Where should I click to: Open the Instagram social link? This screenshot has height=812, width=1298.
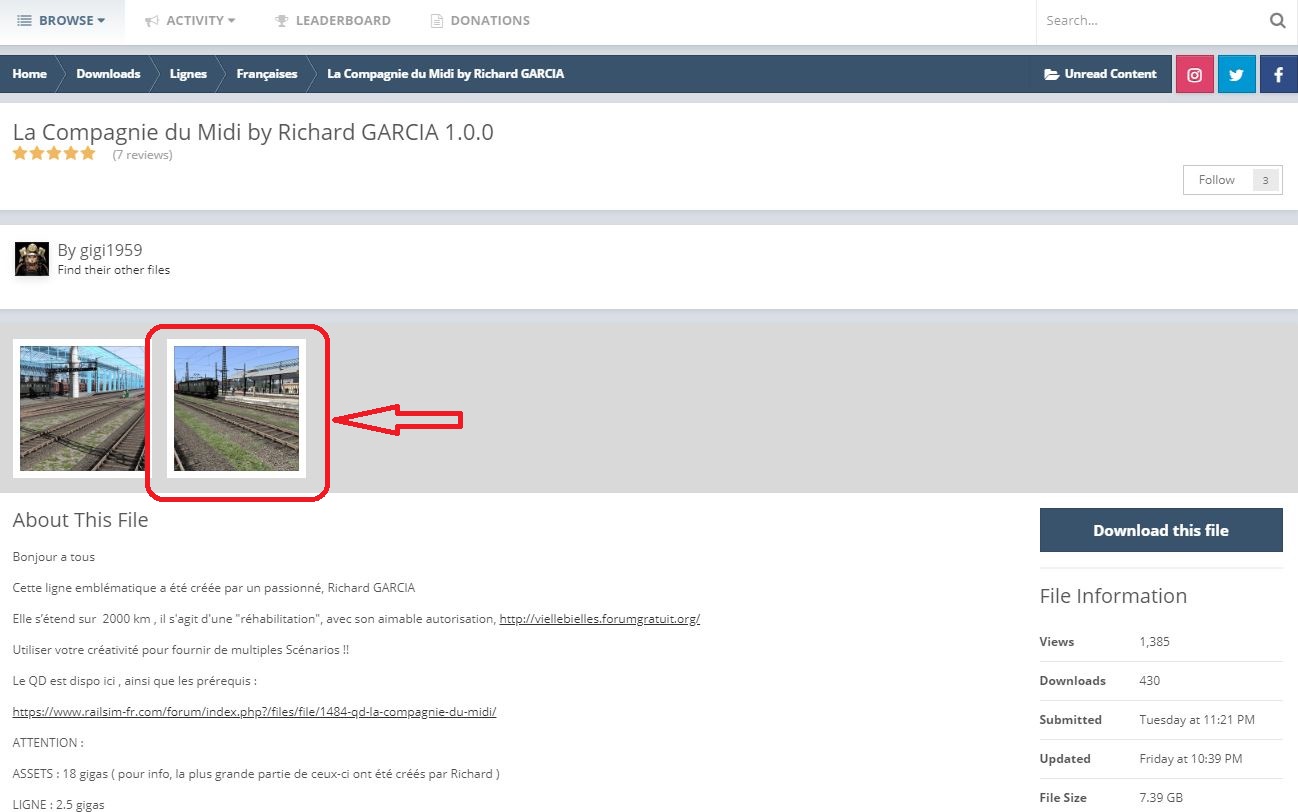click(1194, 74)
